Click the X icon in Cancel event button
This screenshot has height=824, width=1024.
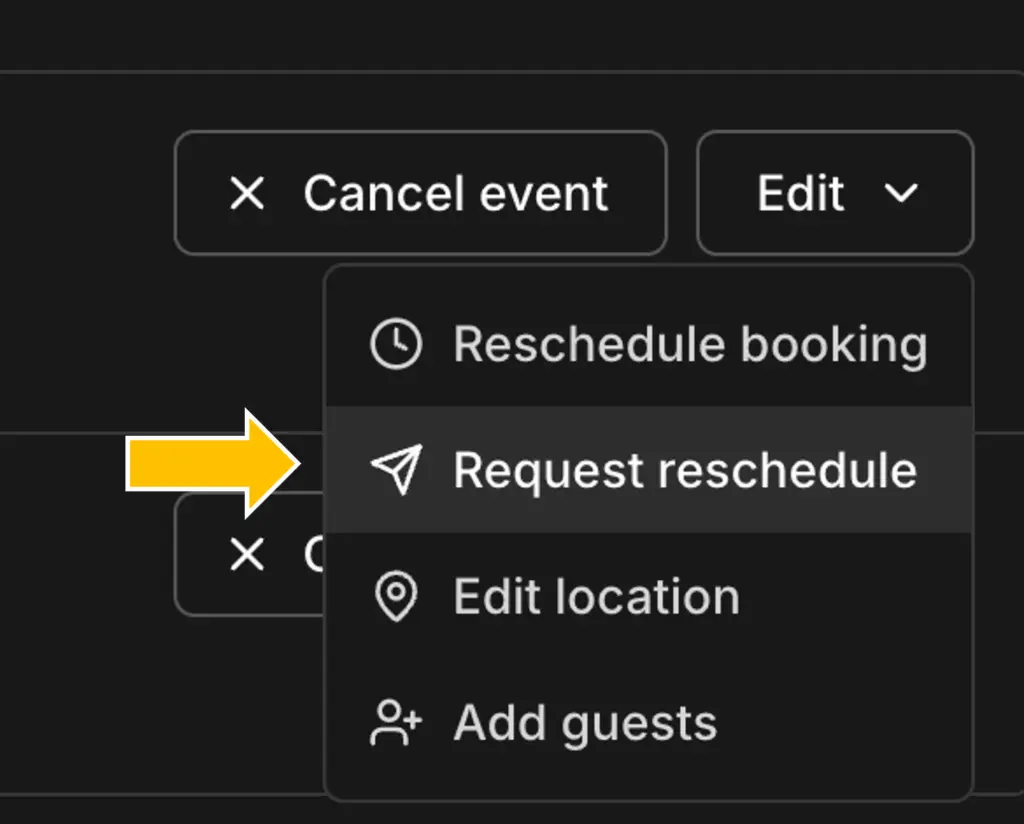coord(247,193)
